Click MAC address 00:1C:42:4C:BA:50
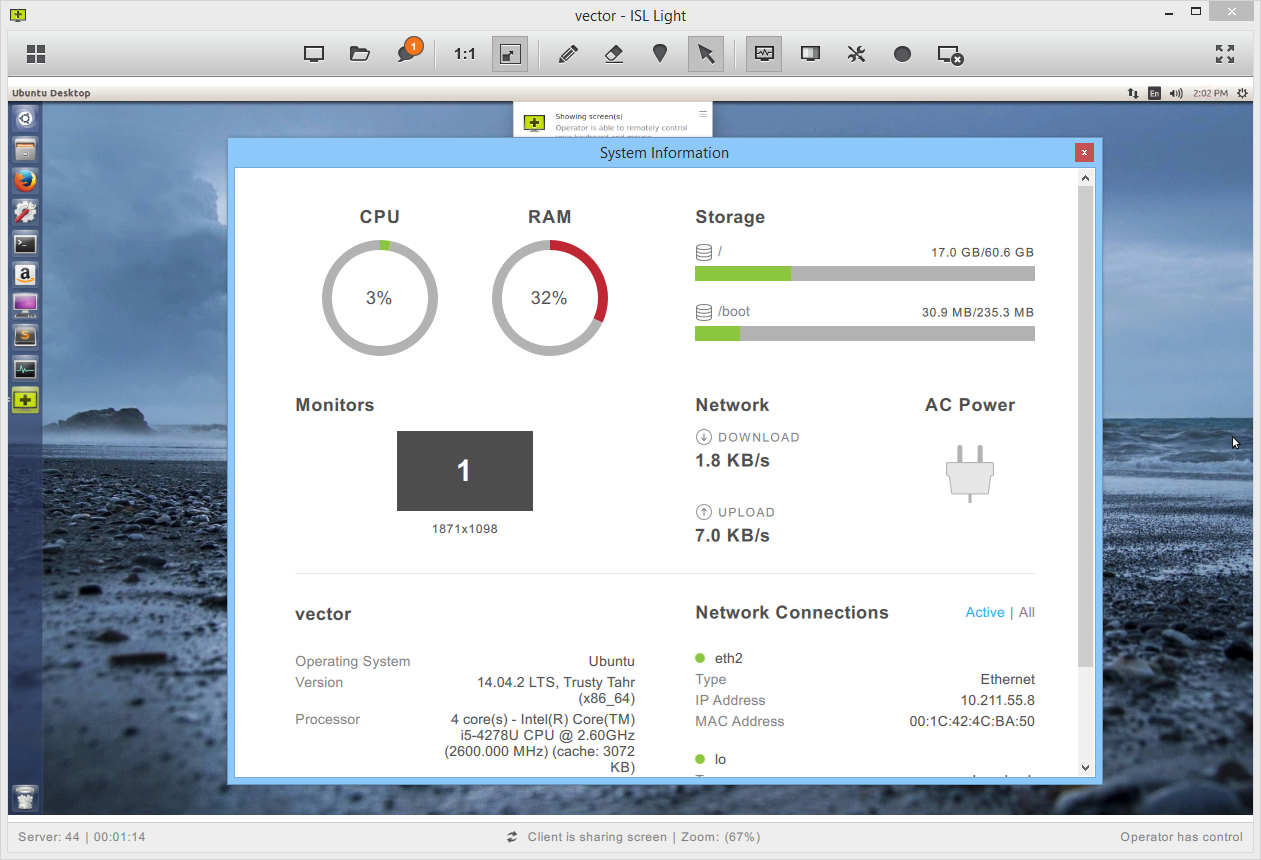1261x860 pixels. tap(972, 721)
